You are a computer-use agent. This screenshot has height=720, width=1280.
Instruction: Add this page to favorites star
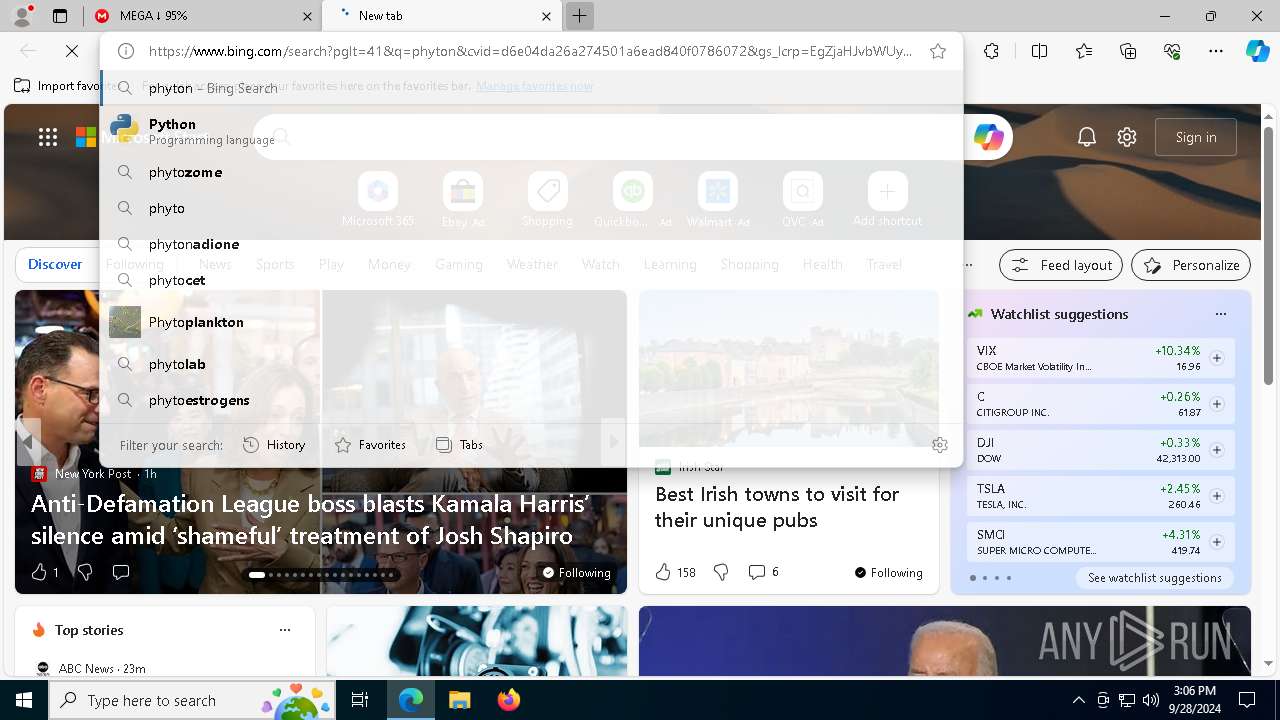[x=938, y=51]
